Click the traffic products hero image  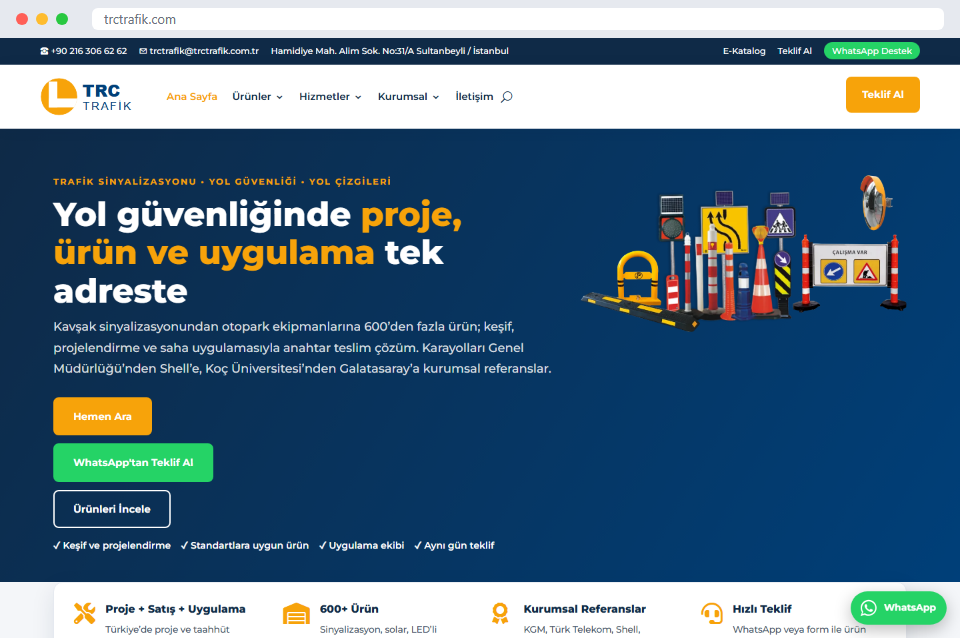click(x=744, y=253)
